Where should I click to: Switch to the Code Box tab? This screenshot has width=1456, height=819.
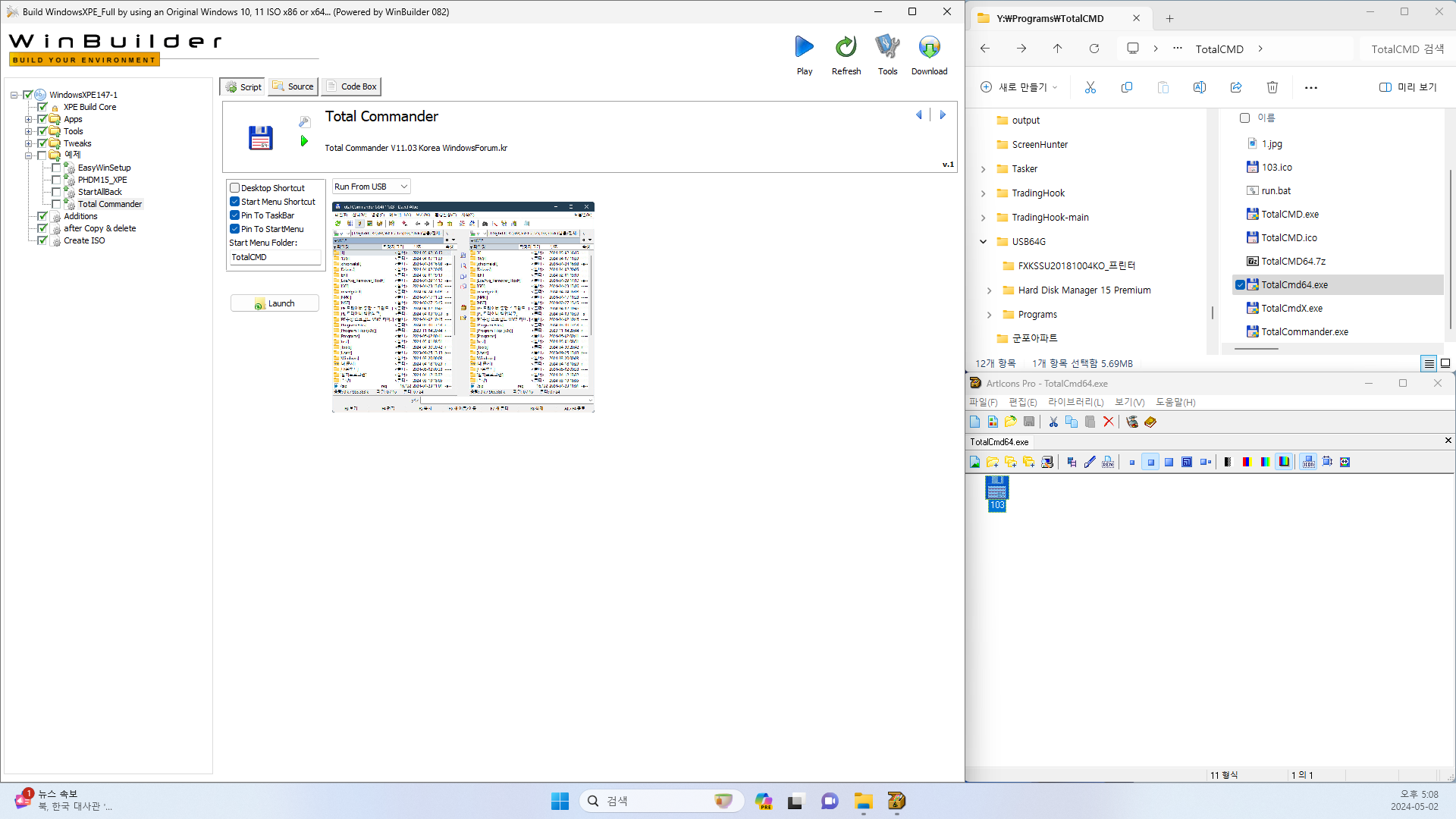[x=351, y=86]
